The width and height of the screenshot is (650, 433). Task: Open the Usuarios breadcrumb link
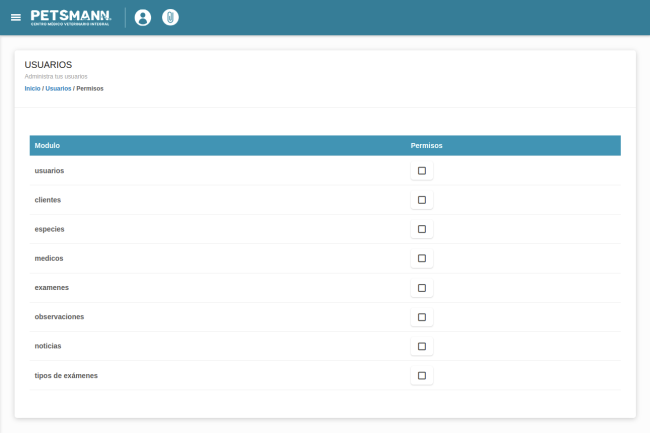[x=58, y=88]
